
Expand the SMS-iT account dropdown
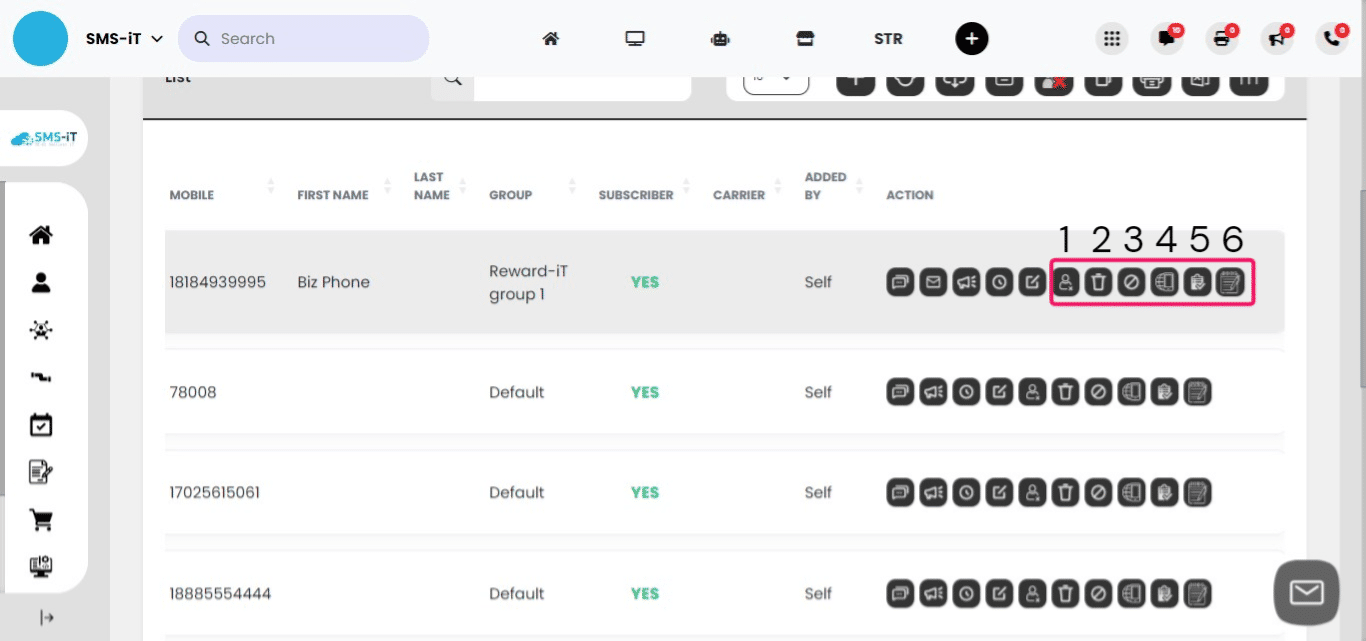pyautogui.click(x=124, y=39)
